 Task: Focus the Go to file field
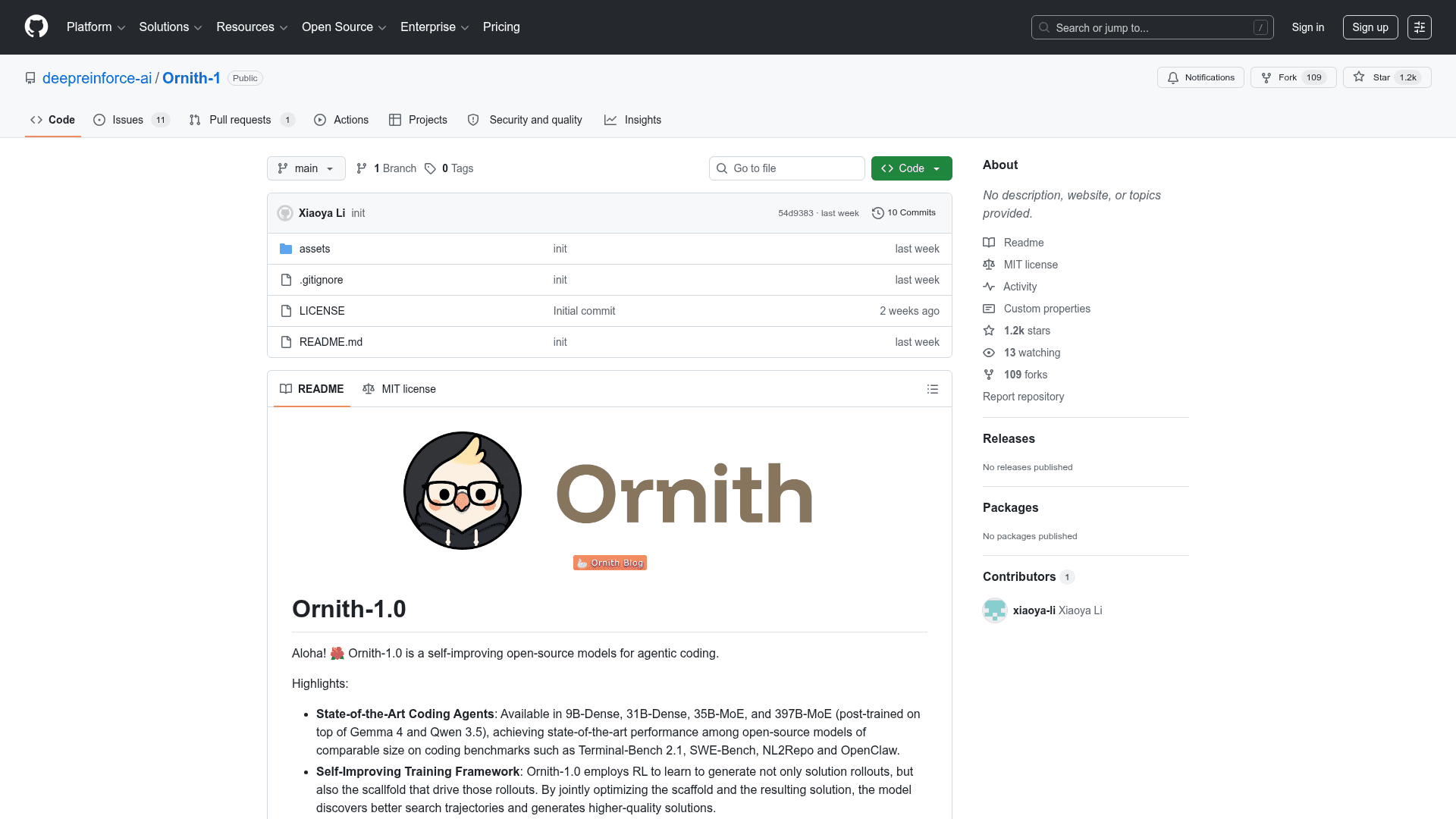pyautogui.click(x=787, y=168)
